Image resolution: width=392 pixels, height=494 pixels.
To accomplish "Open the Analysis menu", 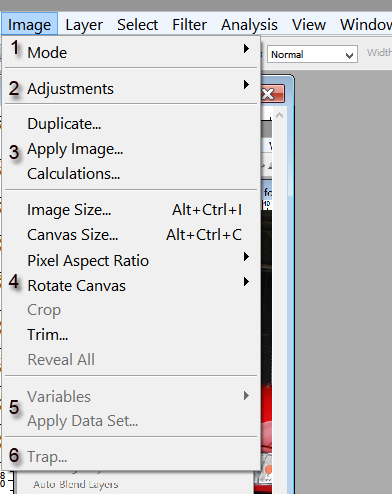I will click(249, 25).
